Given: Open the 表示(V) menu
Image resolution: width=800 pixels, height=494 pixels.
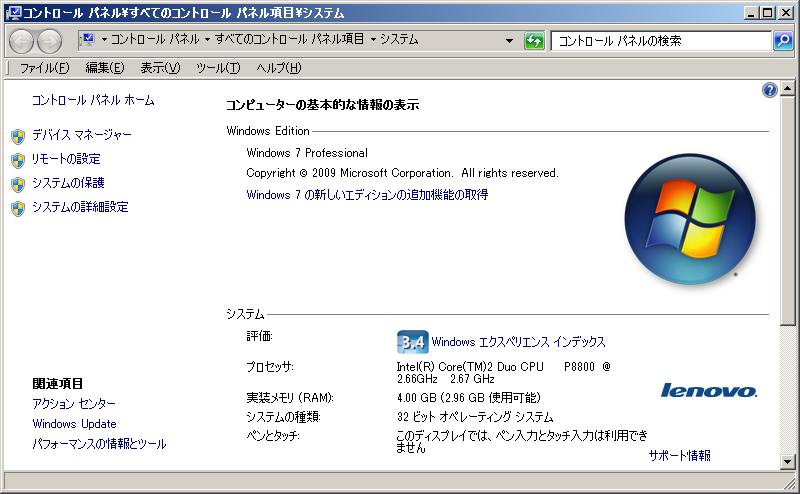Looking at the screenshot, I should tap(160, 68).
